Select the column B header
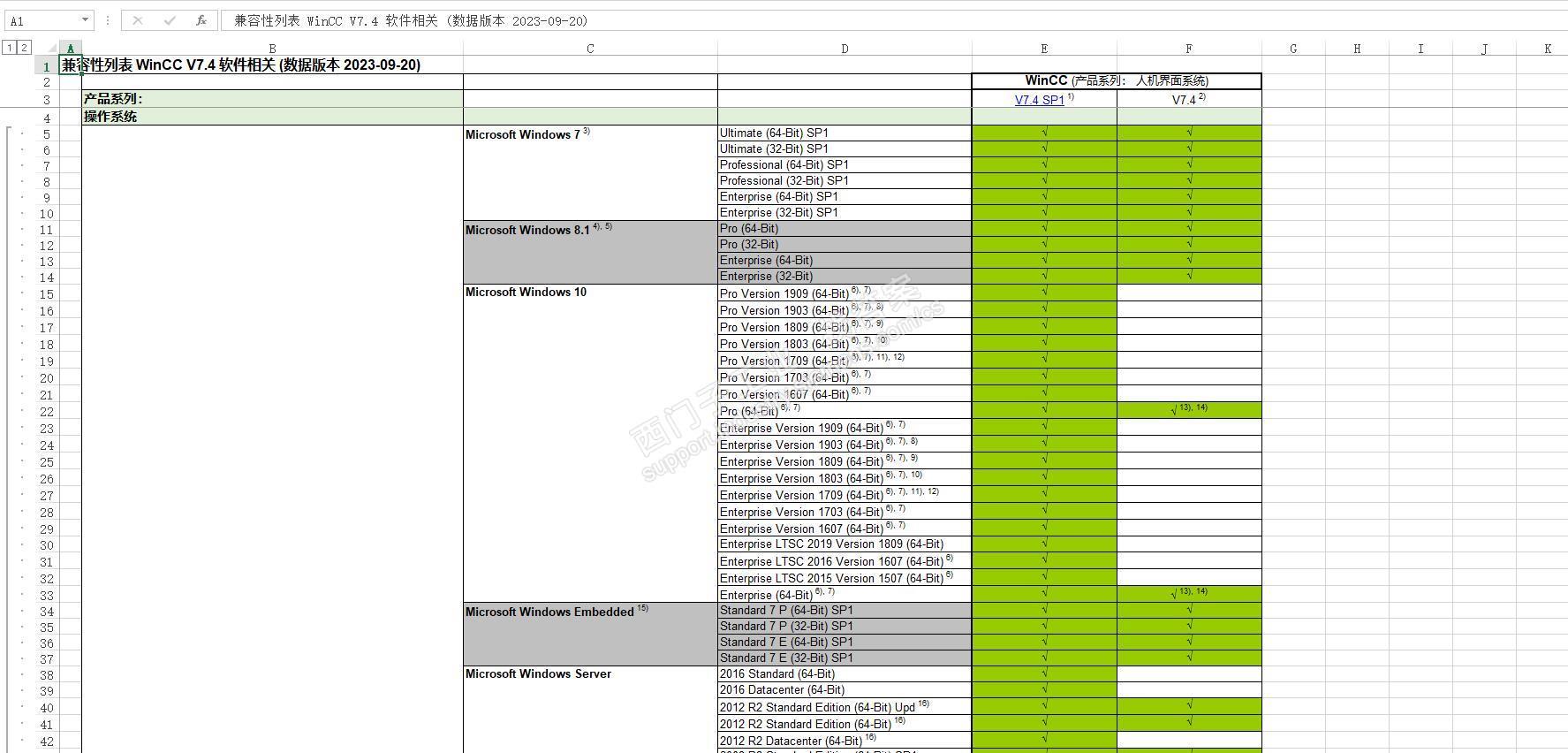The width and height of the screenshot is (1568, 753). click(x=272, y=49)
